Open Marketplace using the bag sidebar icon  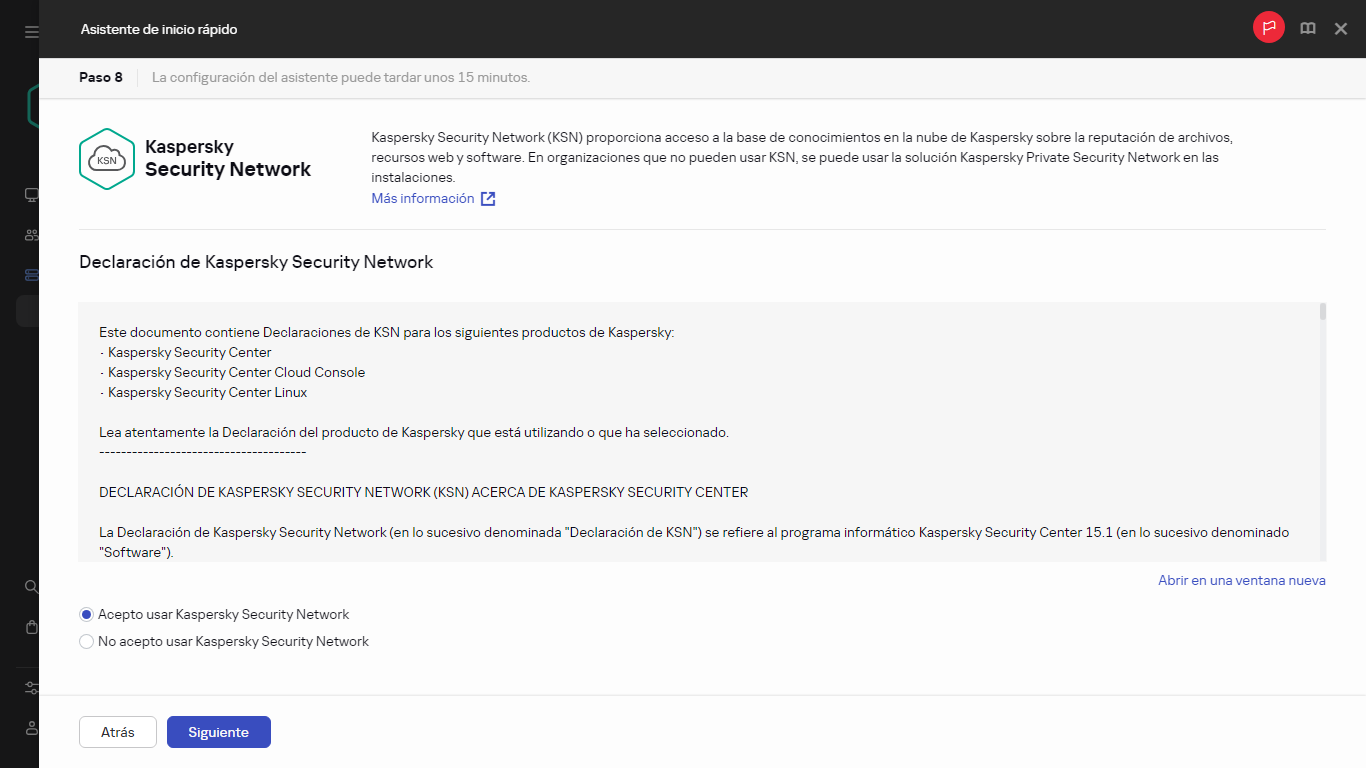(30, 627)
